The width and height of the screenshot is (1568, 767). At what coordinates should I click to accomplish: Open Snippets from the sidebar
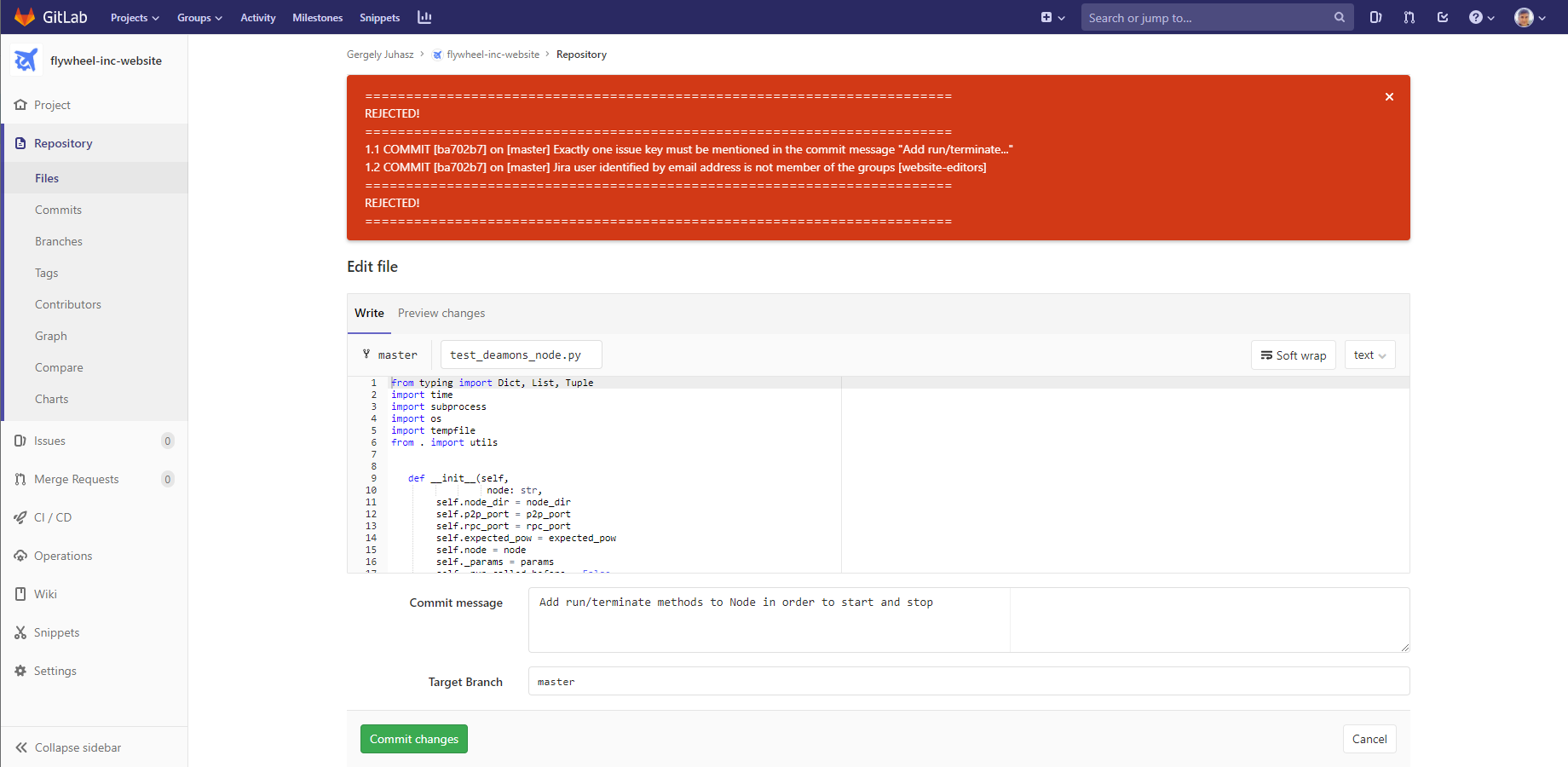pyautogui.click(x=58, y=632)
